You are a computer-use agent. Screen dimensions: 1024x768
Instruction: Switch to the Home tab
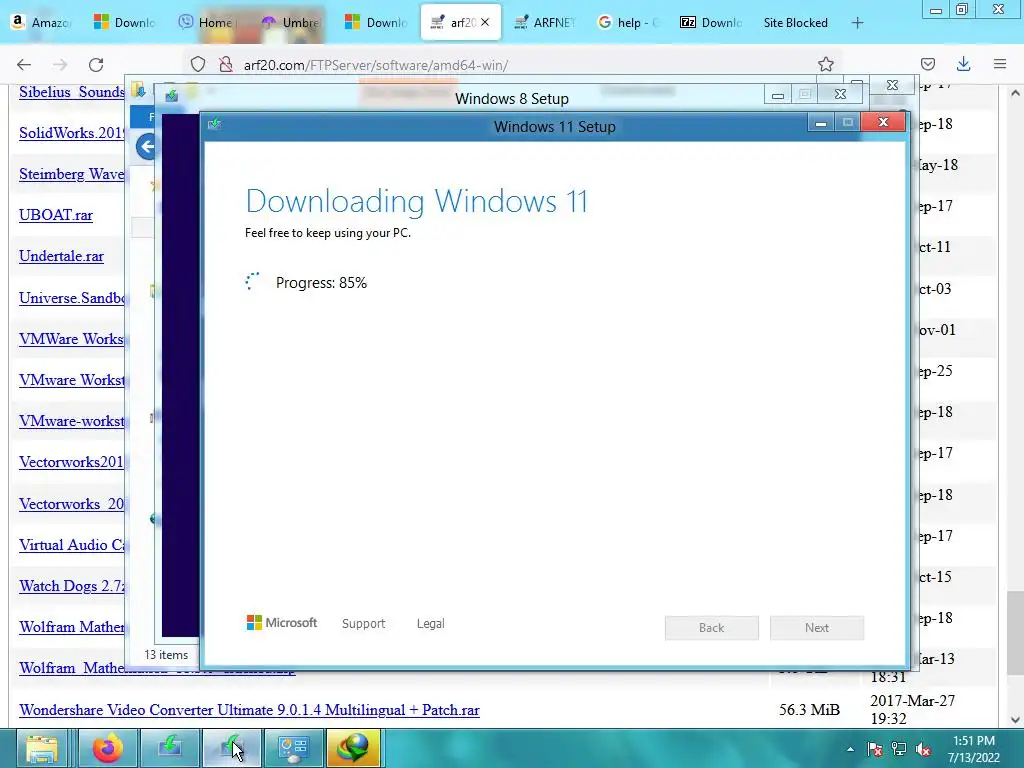point(206,22)
